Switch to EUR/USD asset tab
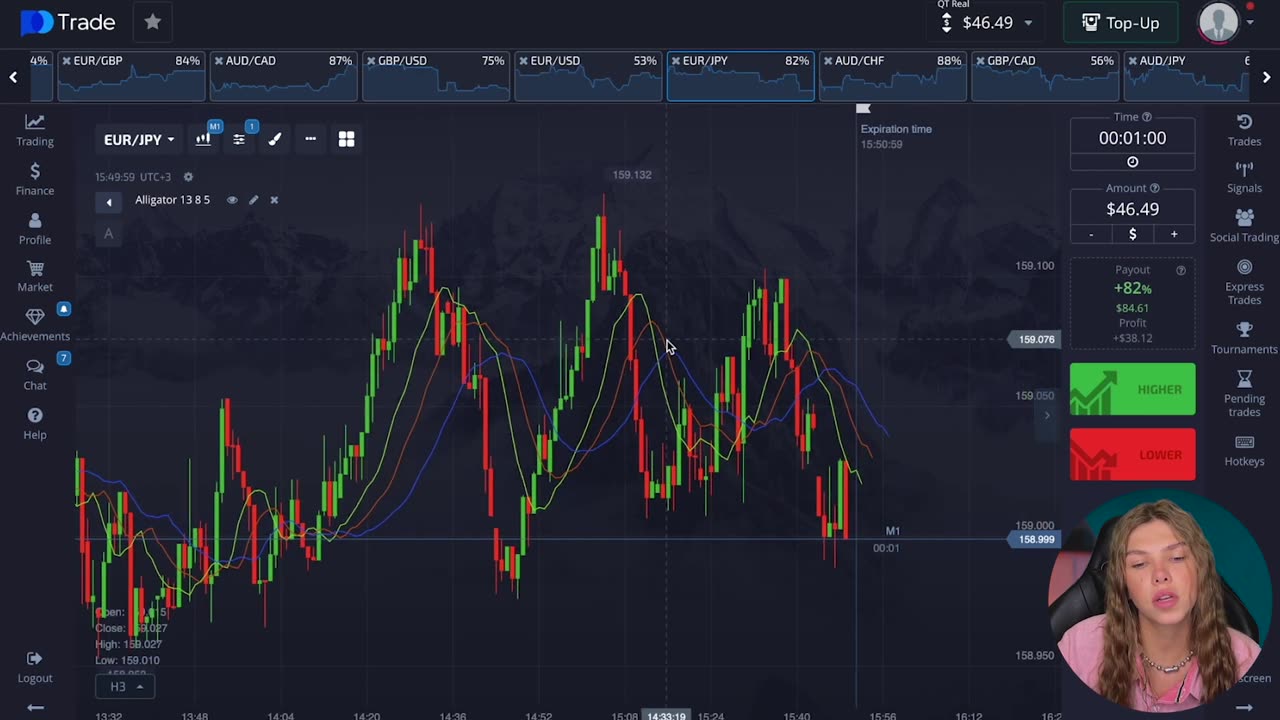This screenshot has height=720, width=1280. pos(587,76)
